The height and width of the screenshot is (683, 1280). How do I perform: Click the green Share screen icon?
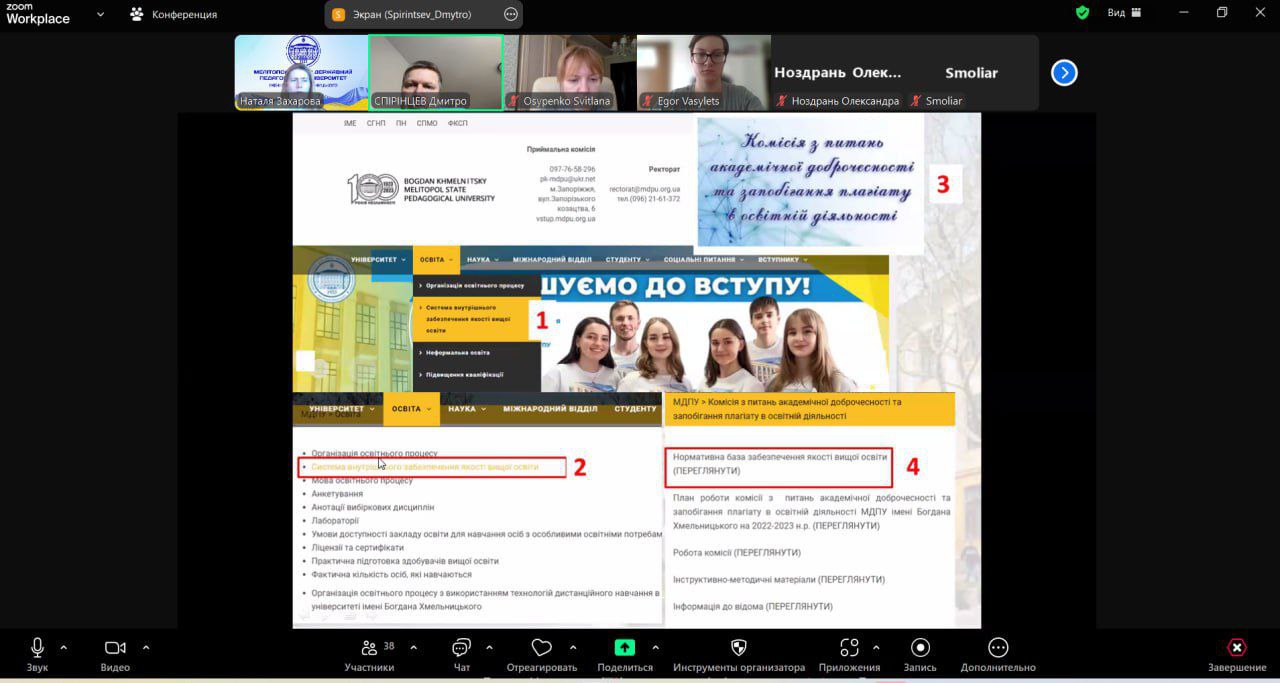pyautogui.click(x=625, y=648)
